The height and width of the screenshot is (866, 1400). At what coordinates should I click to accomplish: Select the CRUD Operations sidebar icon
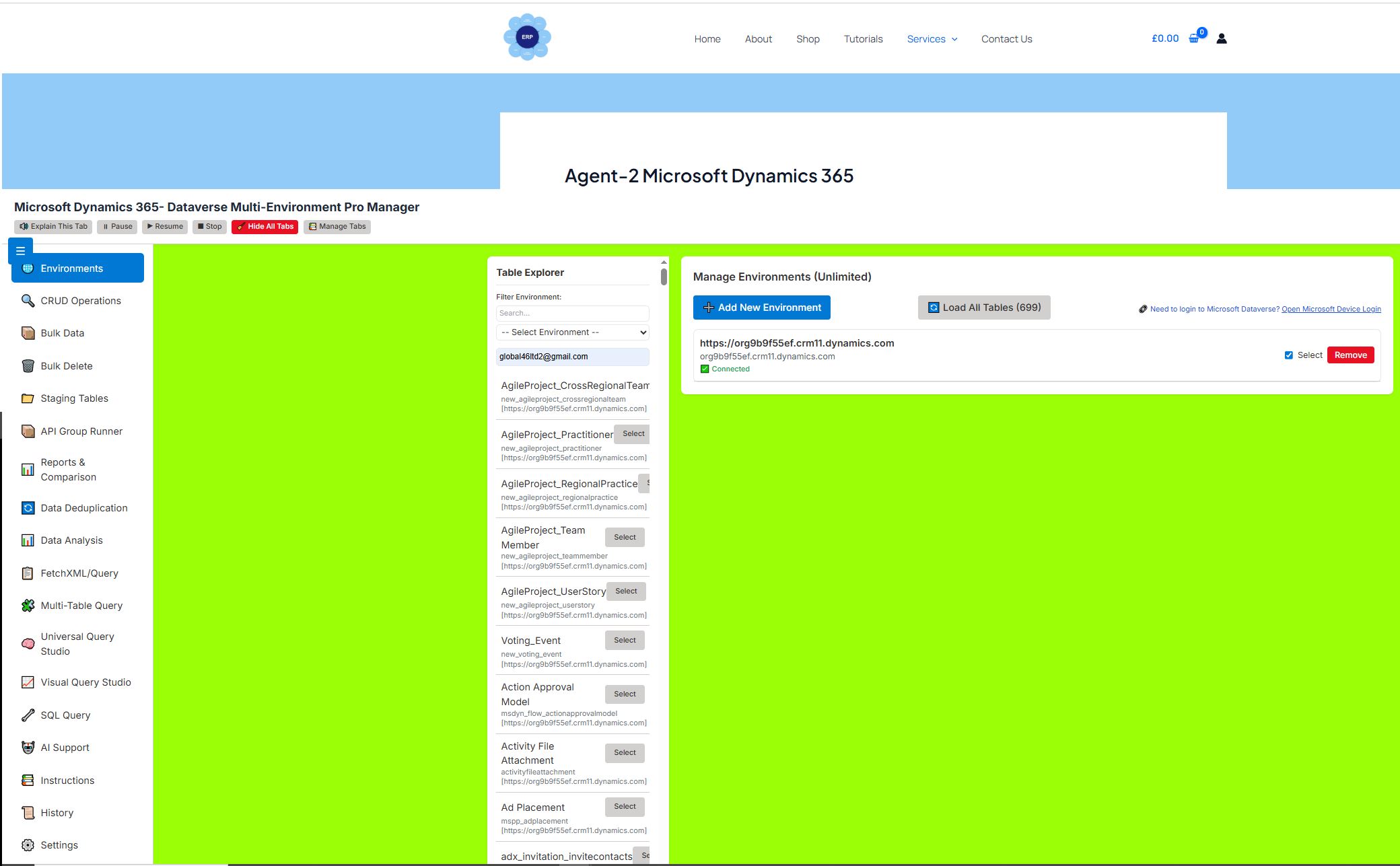pos(28,301)
